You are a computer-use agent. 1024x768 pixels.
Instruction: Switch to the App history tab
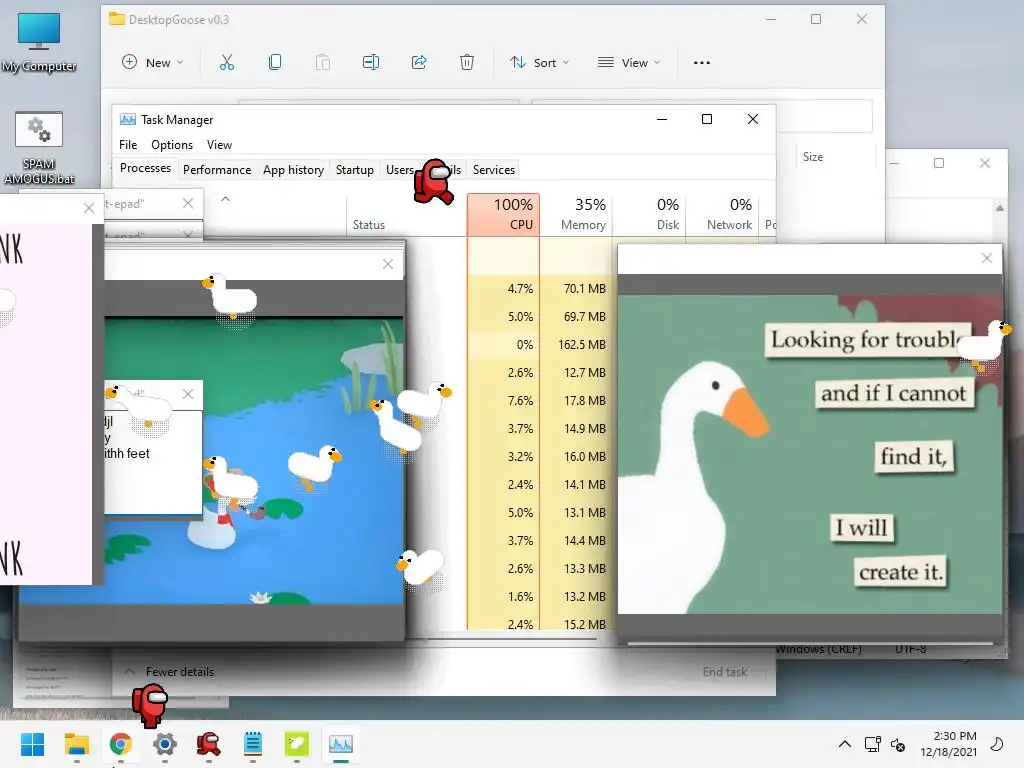coord(293,170)
